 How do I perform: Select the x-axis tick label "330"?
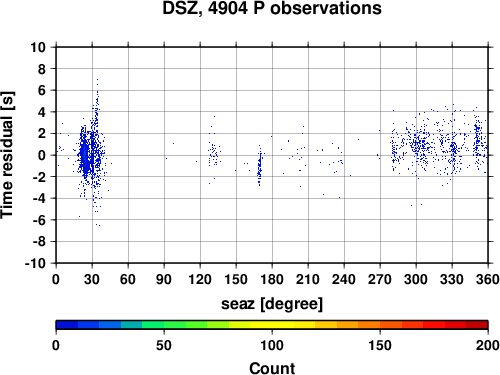click(452, 279)
